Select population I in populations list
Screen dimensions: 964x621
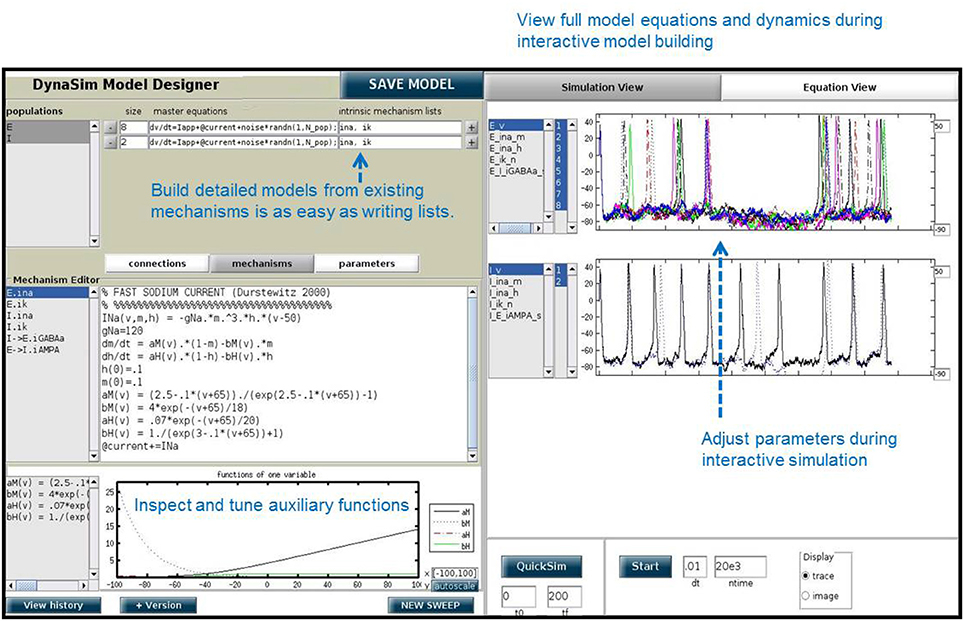(47, 138)
